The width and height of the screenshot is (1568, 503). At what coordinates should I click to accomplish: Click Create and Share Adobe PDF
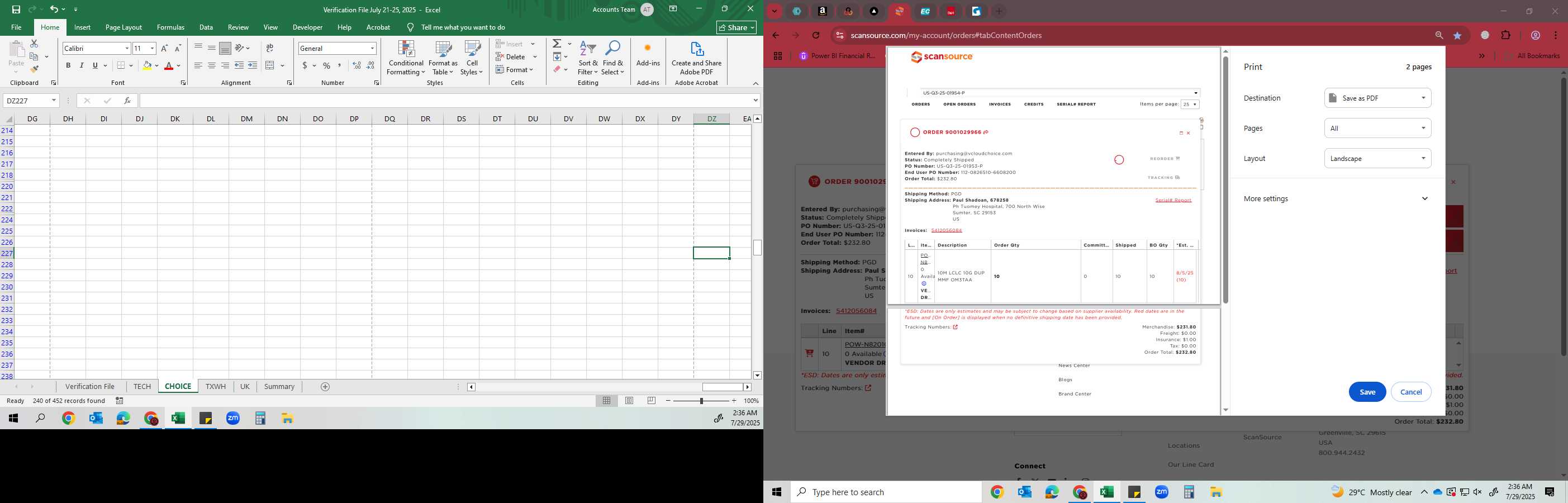tap(696, 59)
